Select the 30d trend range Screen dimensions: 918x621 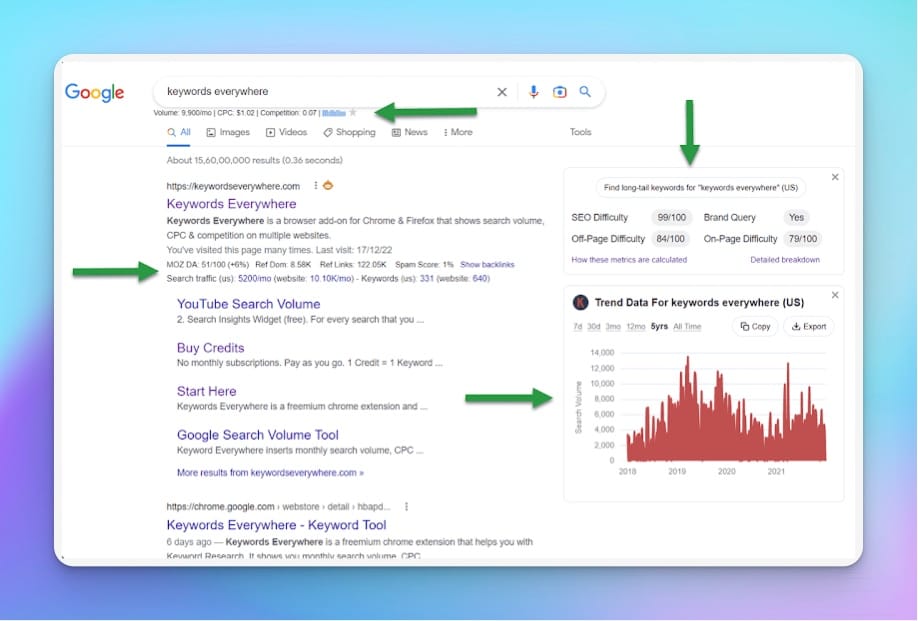[x=594, y=327]
